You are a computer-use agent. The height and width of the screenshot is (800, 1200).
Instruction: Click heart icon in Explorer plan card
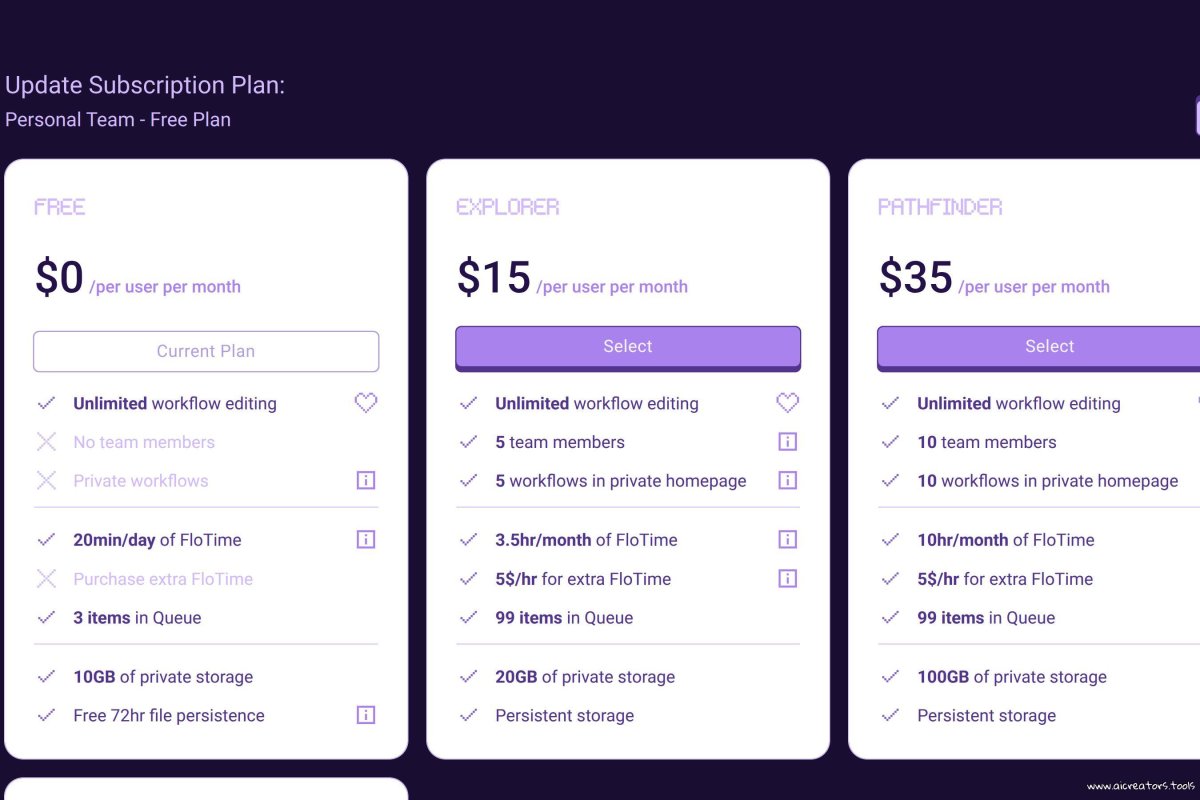(788, 403)
